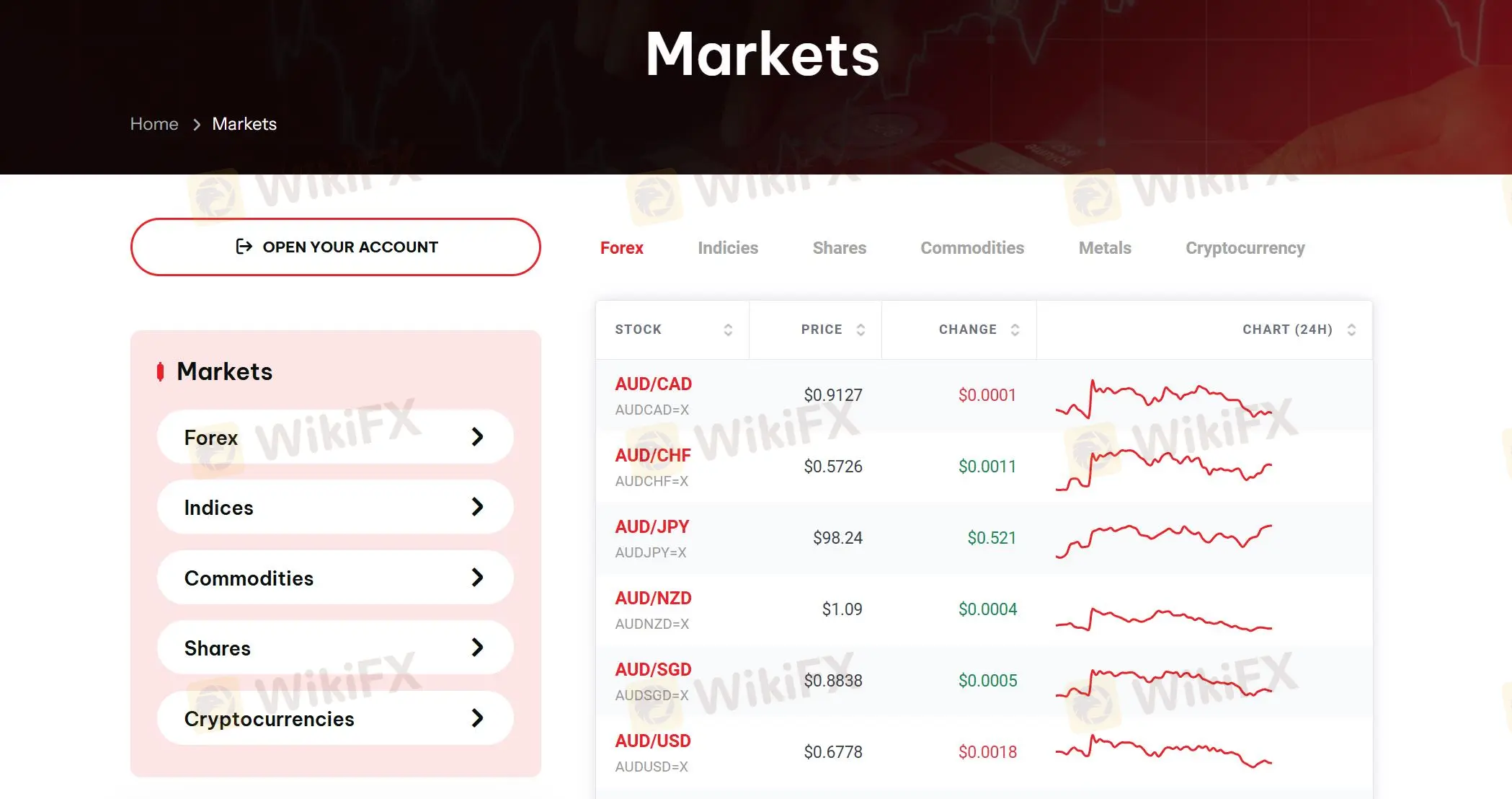Navigate to Home breadcrumb link

click(x=154, y=124)
